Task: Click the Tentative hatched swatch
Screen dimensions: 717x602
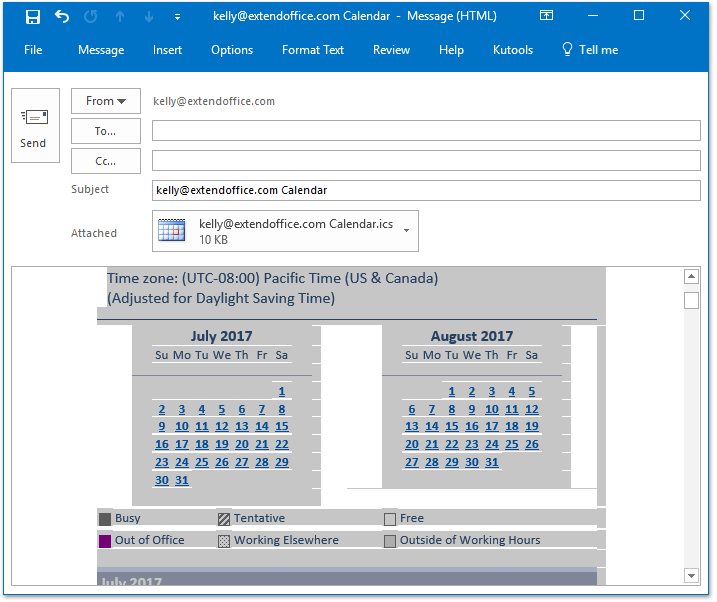Action: [x=224, y=519]
